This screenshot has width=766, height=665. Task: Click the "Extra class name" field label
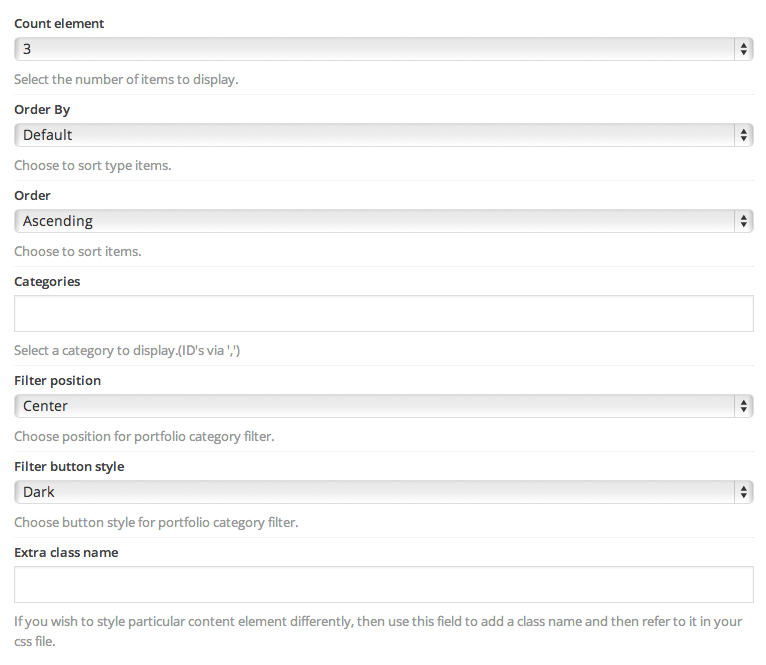[66, 553]
